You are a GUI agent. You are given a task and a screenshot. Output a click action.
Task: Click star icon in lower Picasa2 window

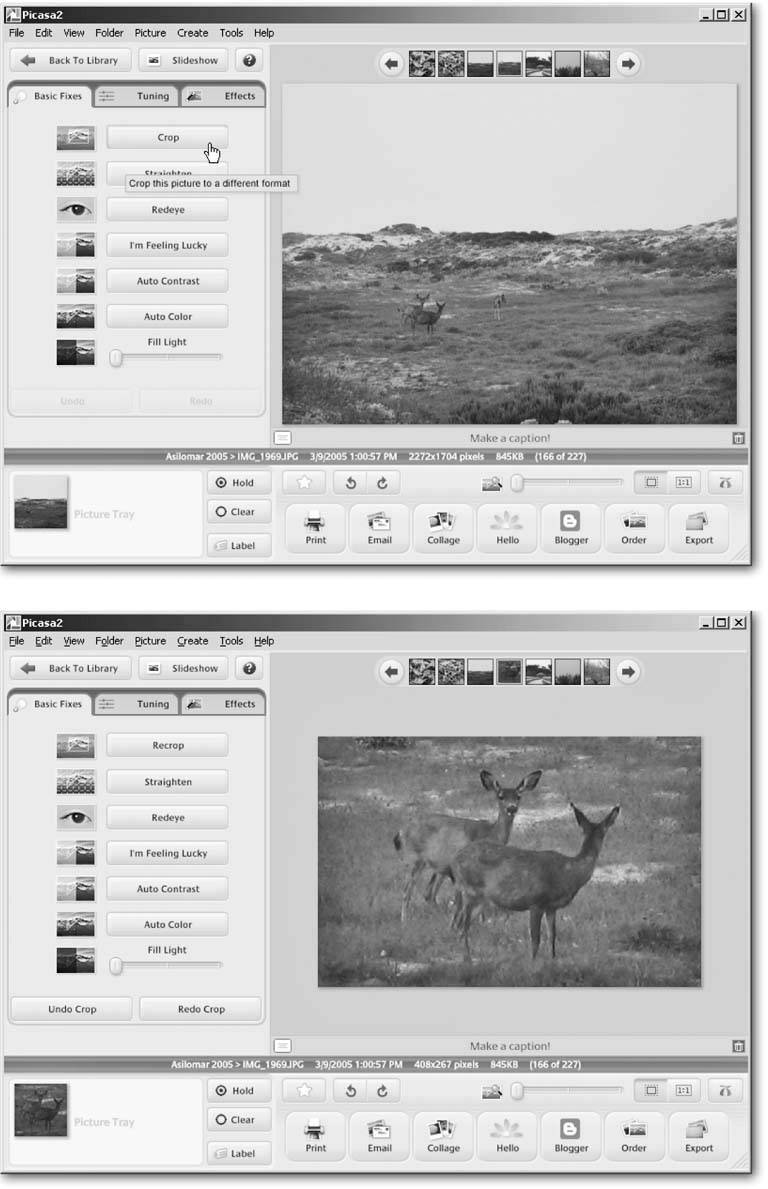pyautogui.click(x=304, y=1090)
